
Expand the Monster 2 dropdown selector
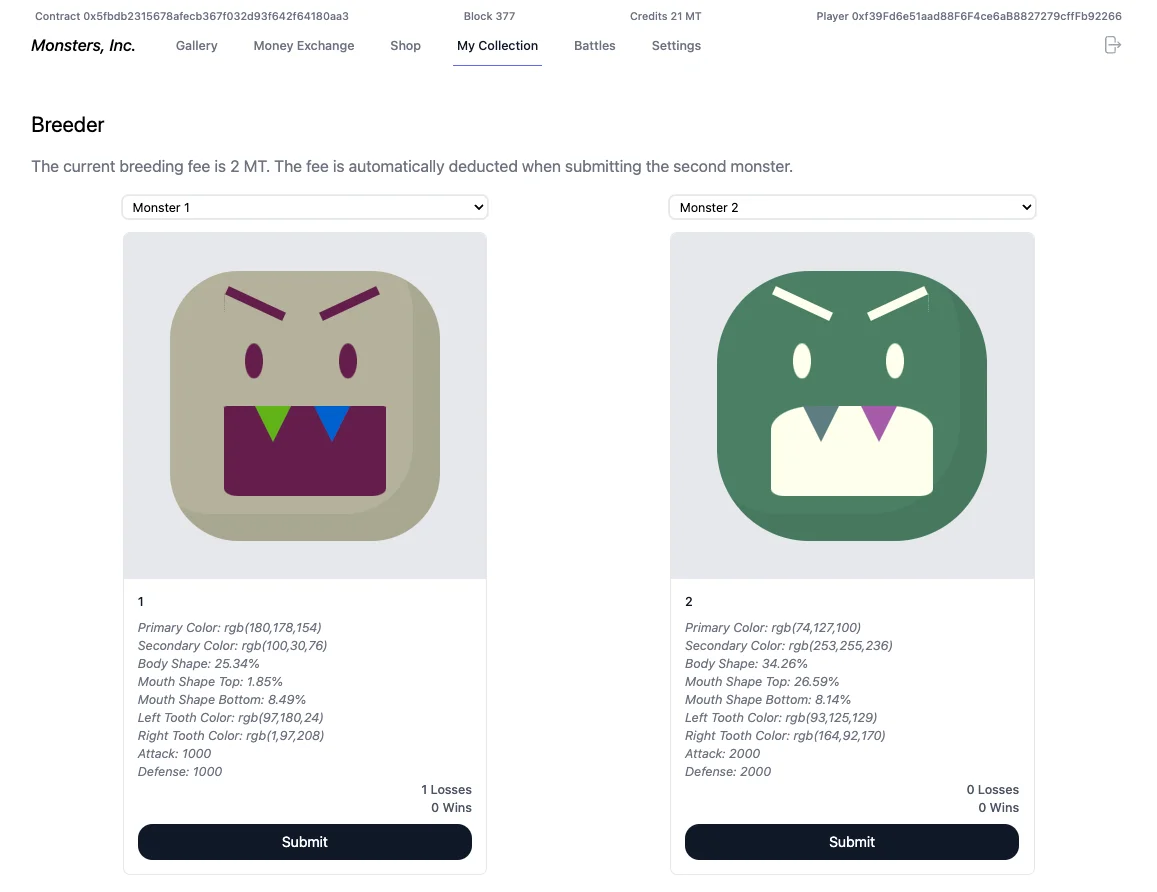click(x=852, y=207)
